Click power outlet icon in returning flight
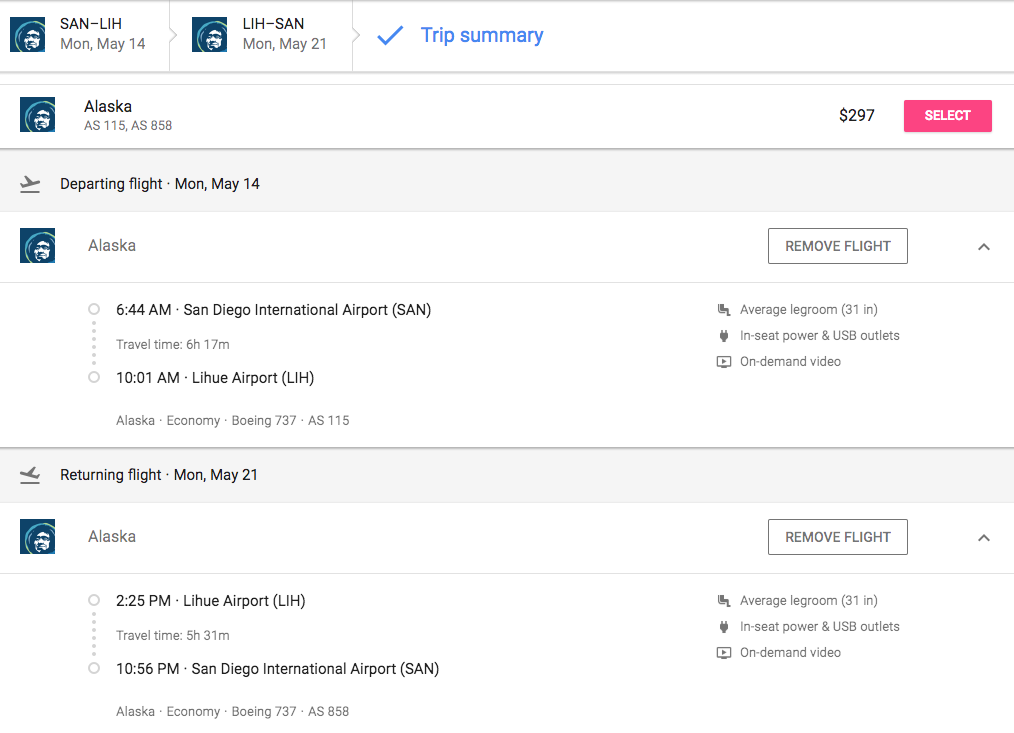Screen dimensions: 1014x733 click(724, 627)
